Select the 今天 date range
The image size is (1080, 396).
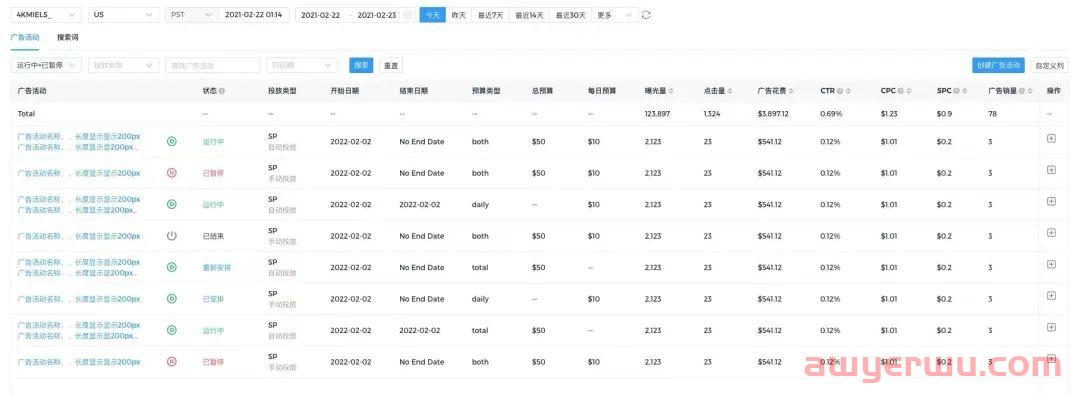(x=432, y=15)
